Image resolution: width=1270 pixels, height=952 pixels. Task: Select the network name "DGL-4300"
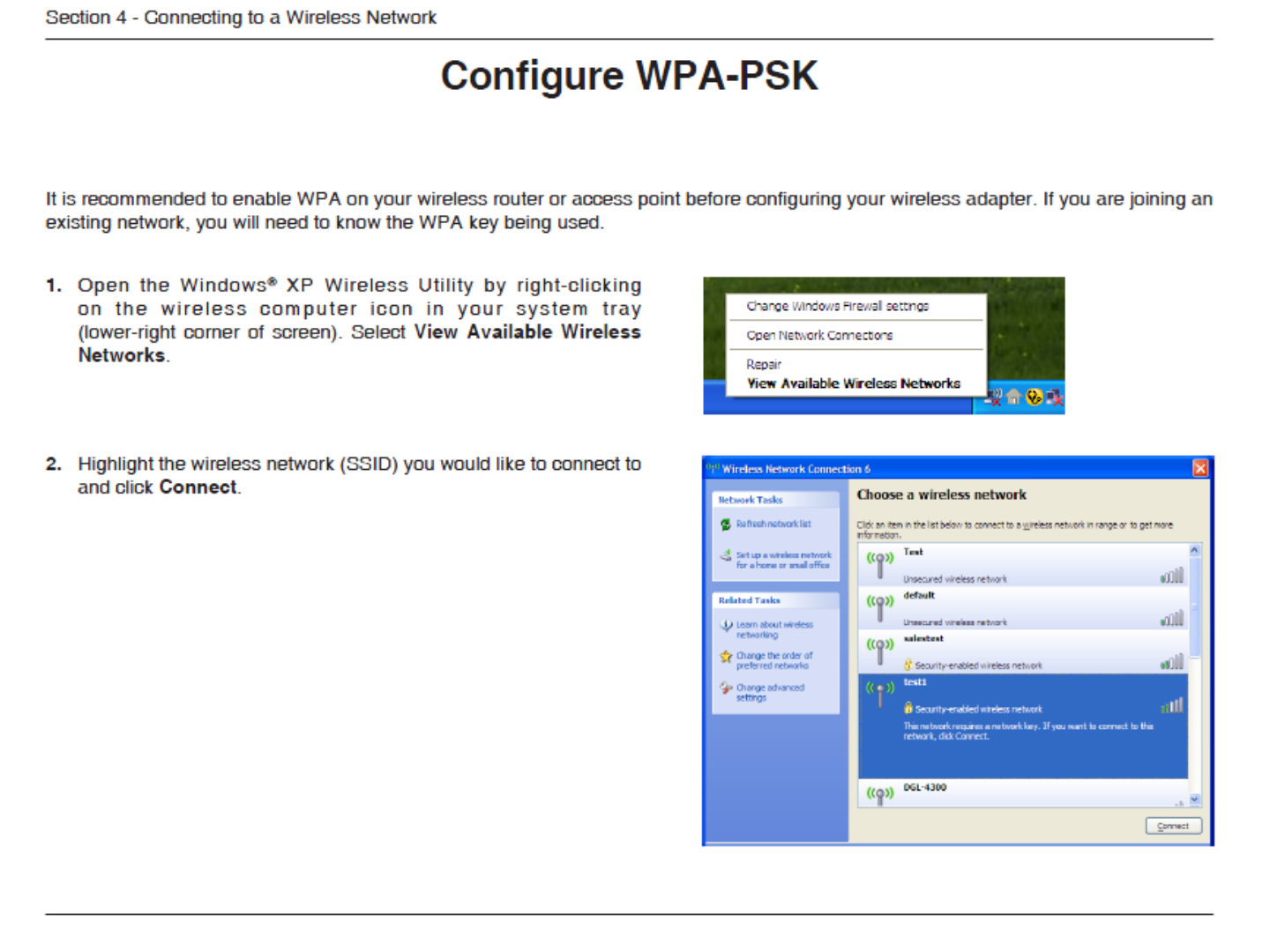pyautogui.click(x=924, y=787)
